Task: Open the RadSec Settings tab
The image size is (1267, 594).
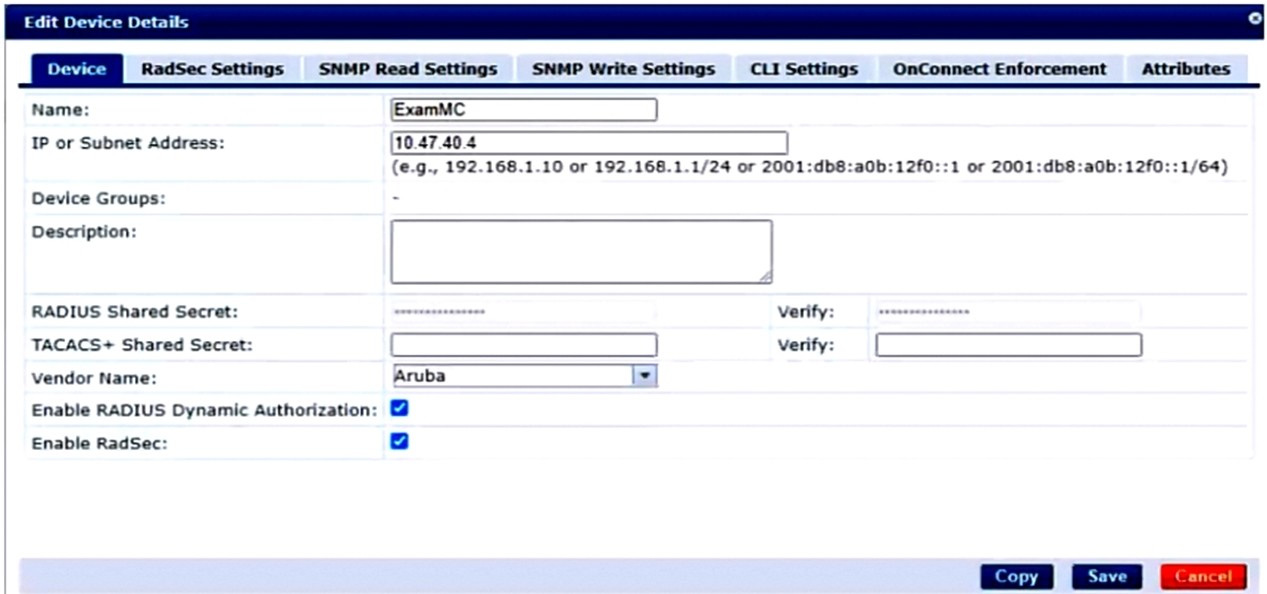Action: [212, 69]
